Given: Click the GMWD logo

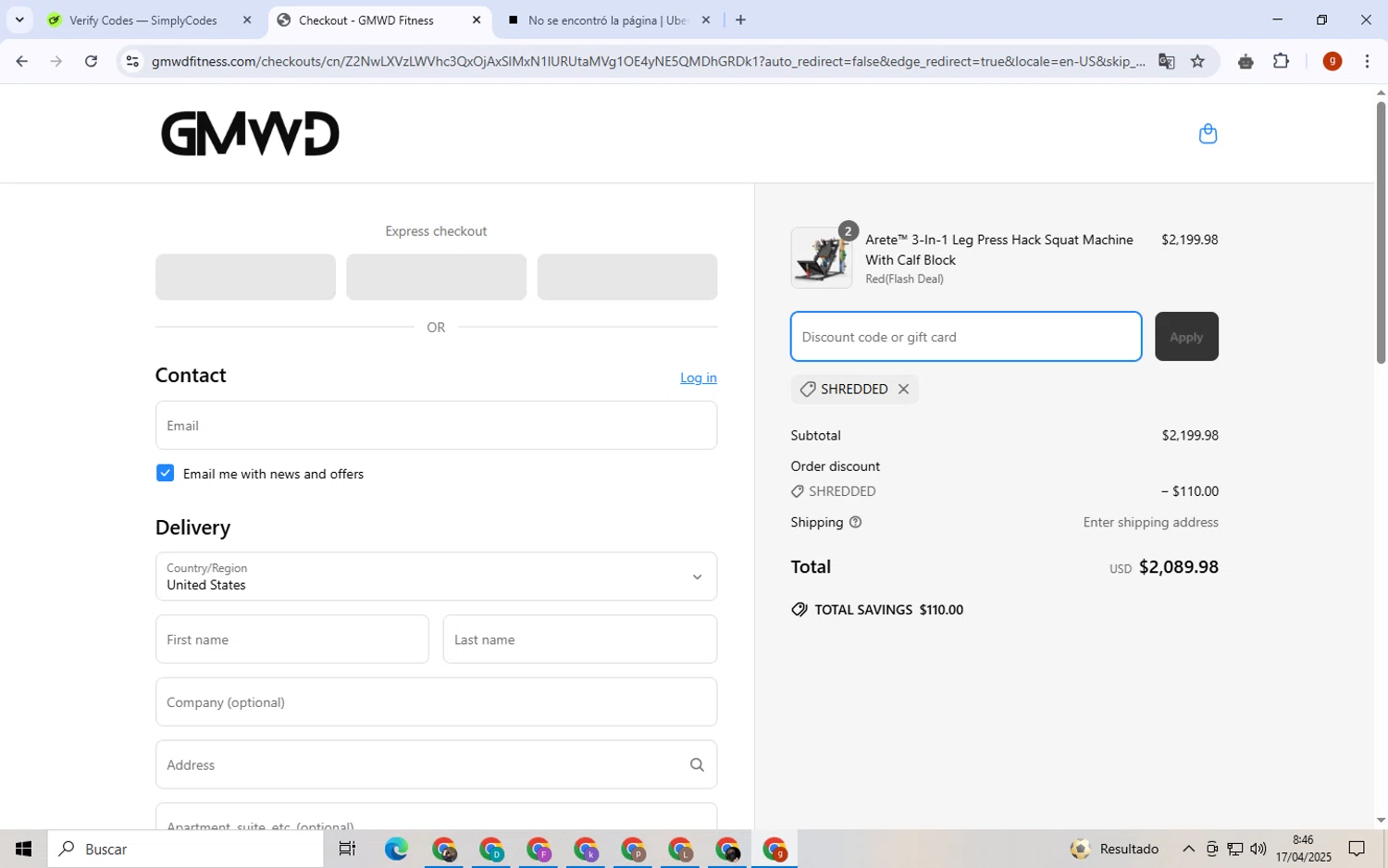Looking at the screenshot, I should coord(250,133).
